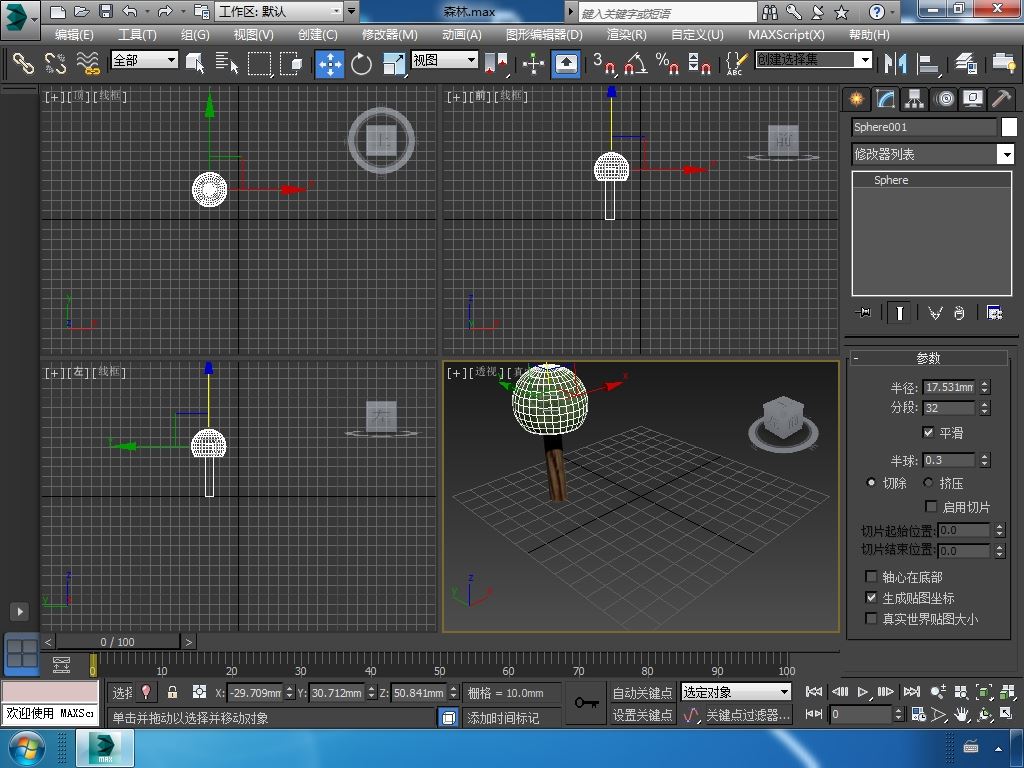
Task: Open the 修改器列表 dropdown
Action: tap(933, 154)
